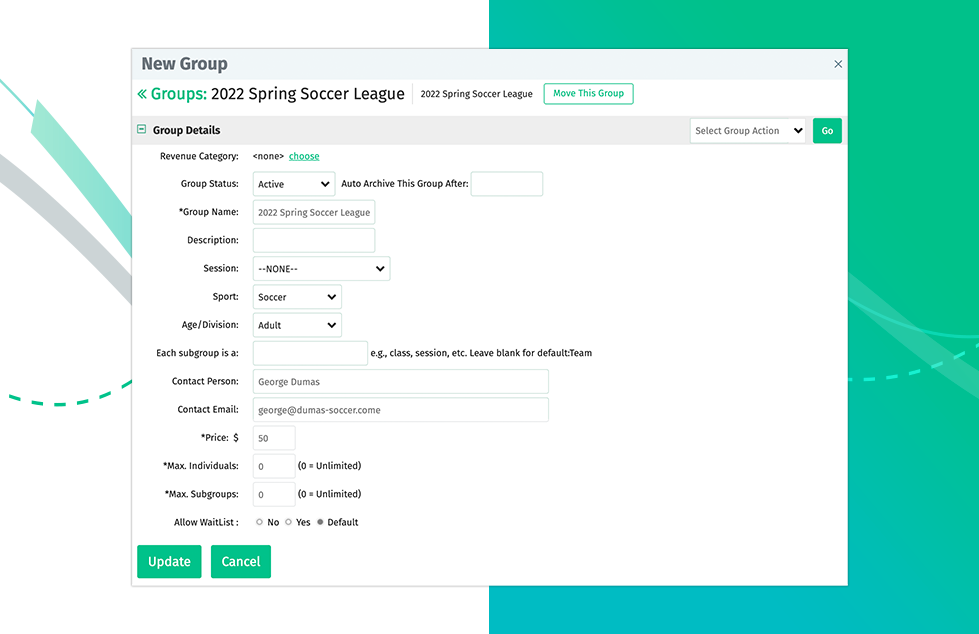The image size is (979, 634).
Task: Open the Group Status dropdown
Action: (294, 184)
